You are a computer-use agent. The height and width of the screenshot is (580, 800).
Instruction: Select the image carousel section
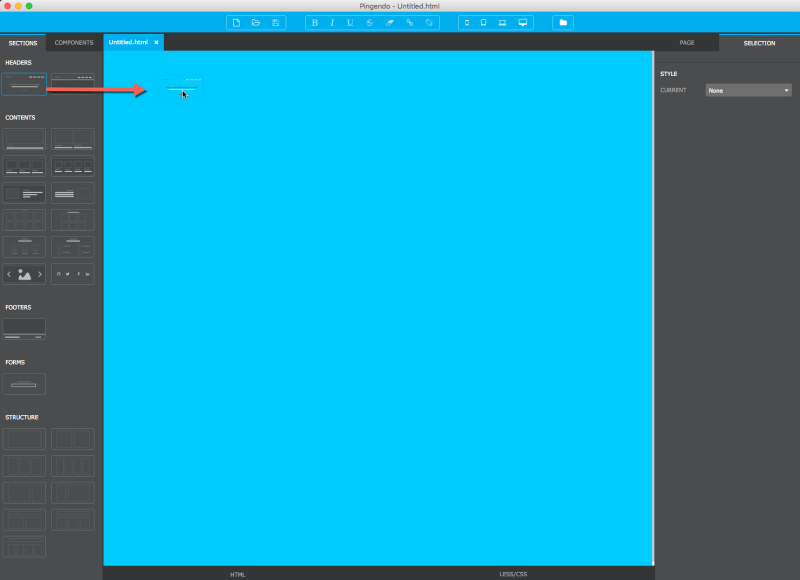click(24, 274)
